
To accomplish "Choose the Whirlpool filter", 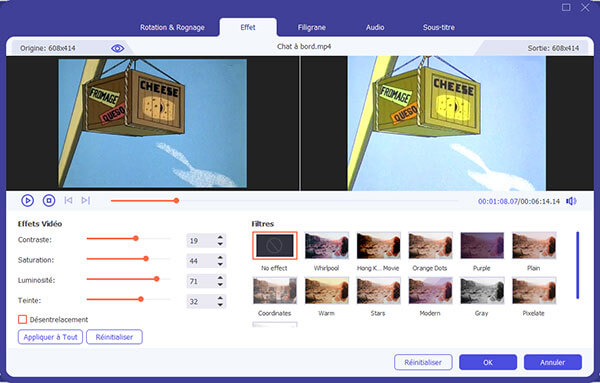I will [x=326, y=246].
